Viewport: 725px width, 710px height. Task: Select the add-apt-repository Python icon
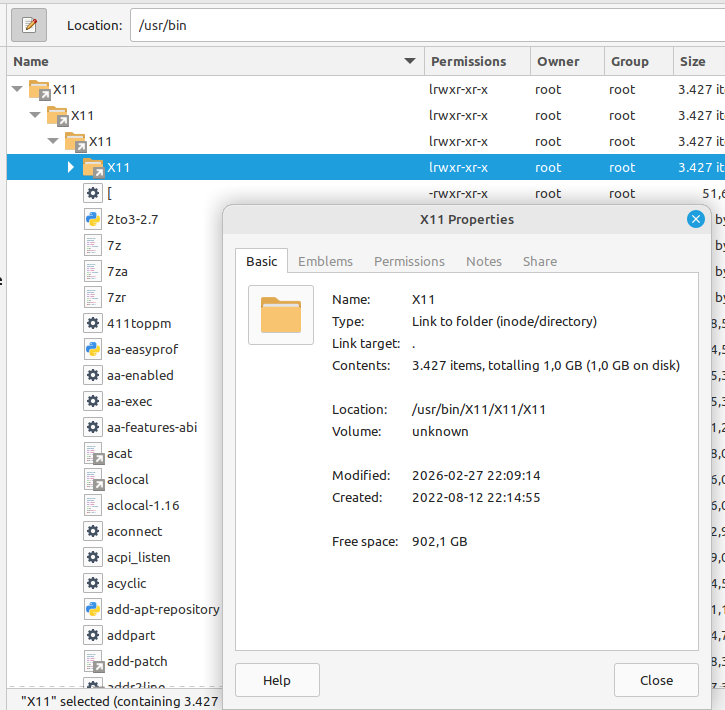(x=93, y=609)
